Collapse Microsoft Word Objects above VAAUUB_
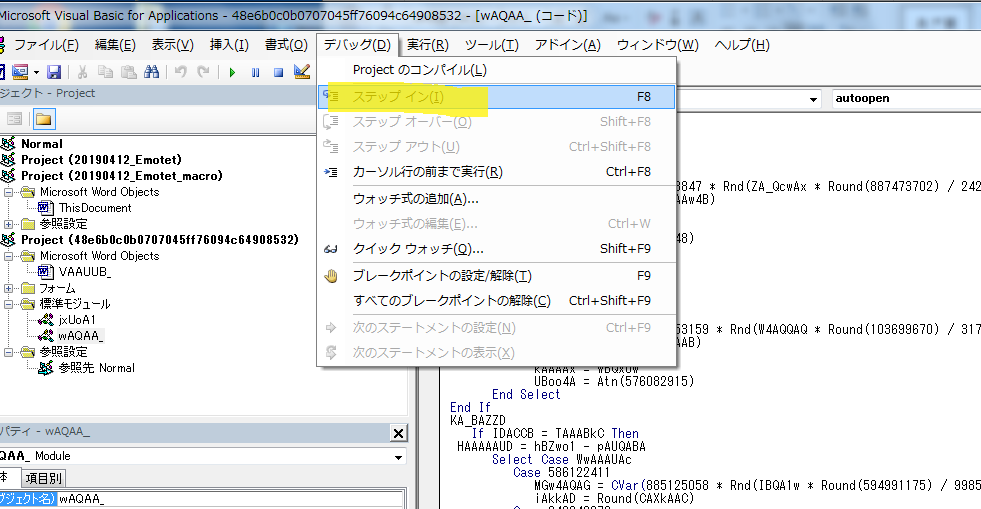Image resolution: width=981 pixels, height=509 pixels. [x=8, y=256]
